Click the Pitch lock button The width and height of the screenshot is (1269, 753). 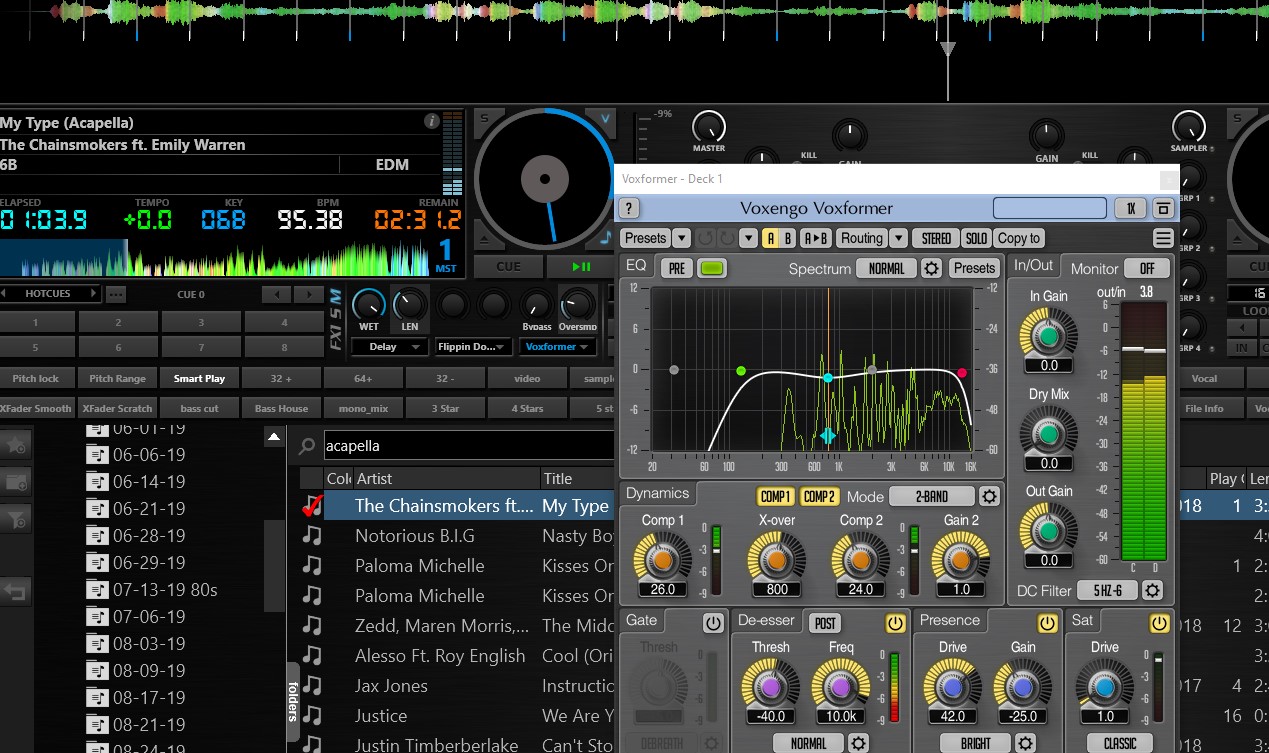click(36, 378)
